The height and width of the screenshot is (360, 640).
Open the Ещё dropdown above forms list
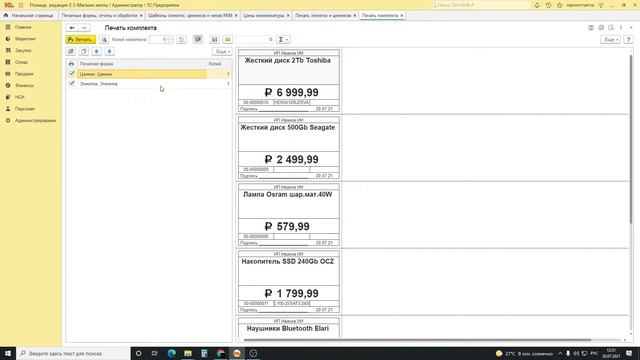222,52
